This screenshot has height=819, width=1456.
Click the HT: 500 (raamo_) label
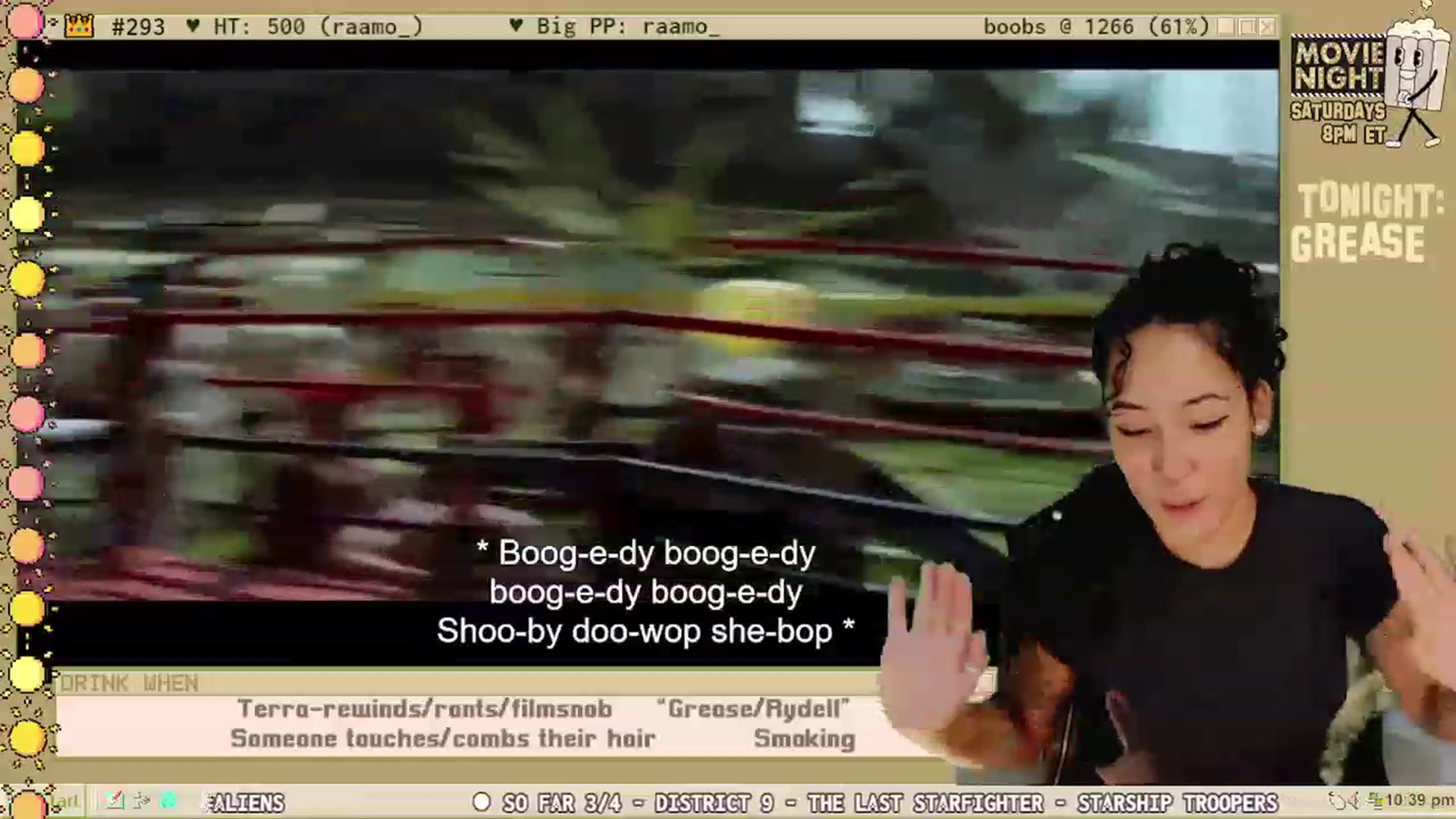coord(318,27)
